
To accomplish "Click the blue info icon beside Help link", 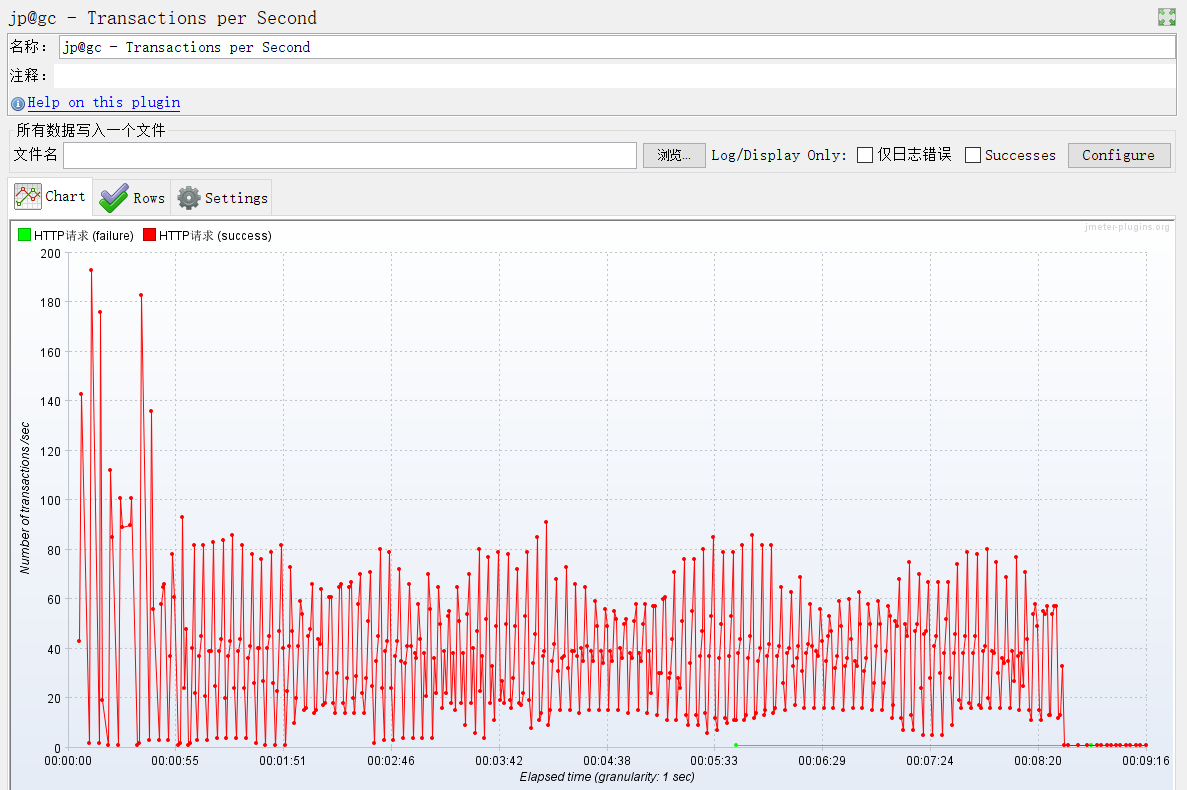I will 18,104.
